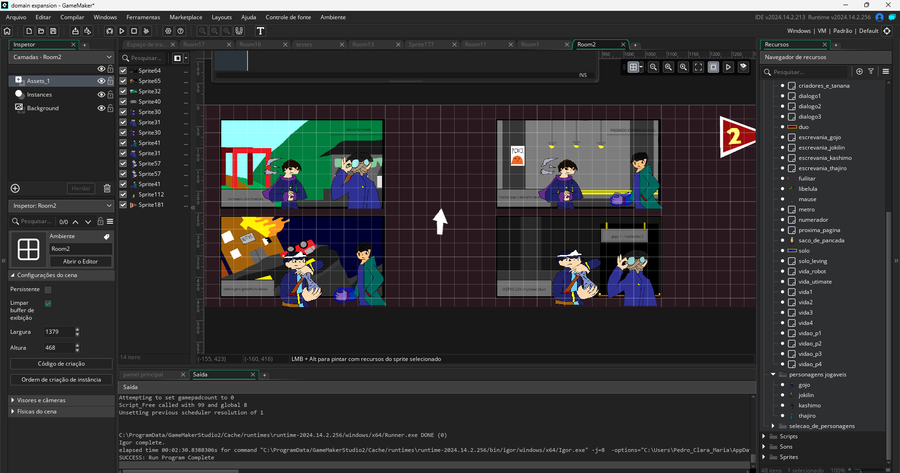Expand the Sprites folder
The width and height of the screenshot is (900, 473).
pyautogui.click(x=764, y=457)
